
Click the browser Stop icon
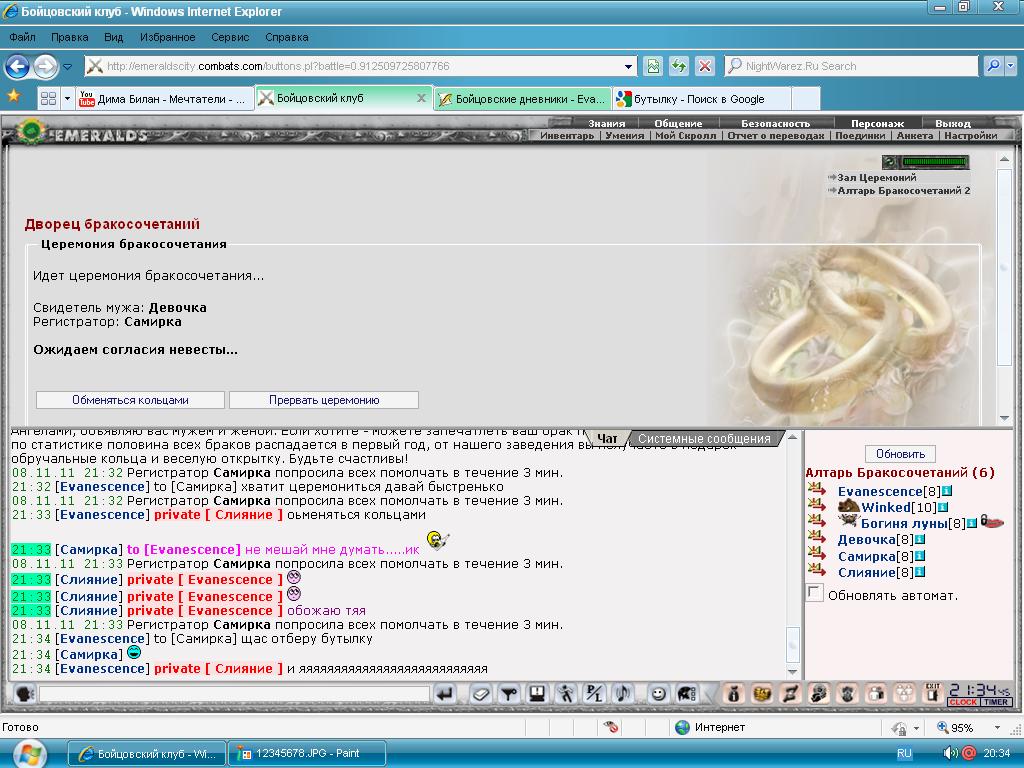(705, 65)
